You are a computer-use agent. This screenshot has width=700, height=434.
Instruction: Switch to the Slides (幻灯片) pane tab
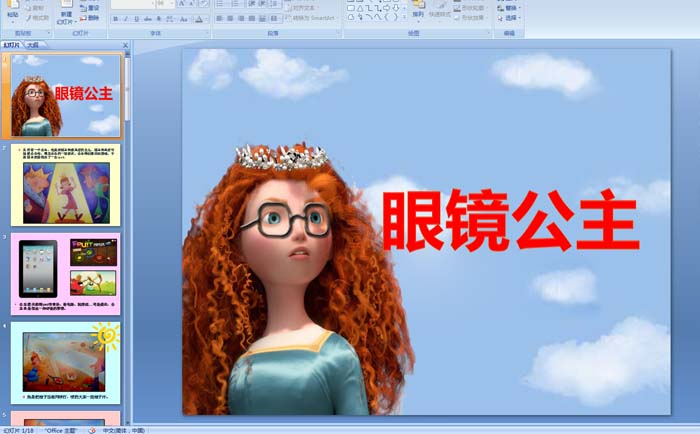[12, 45]
